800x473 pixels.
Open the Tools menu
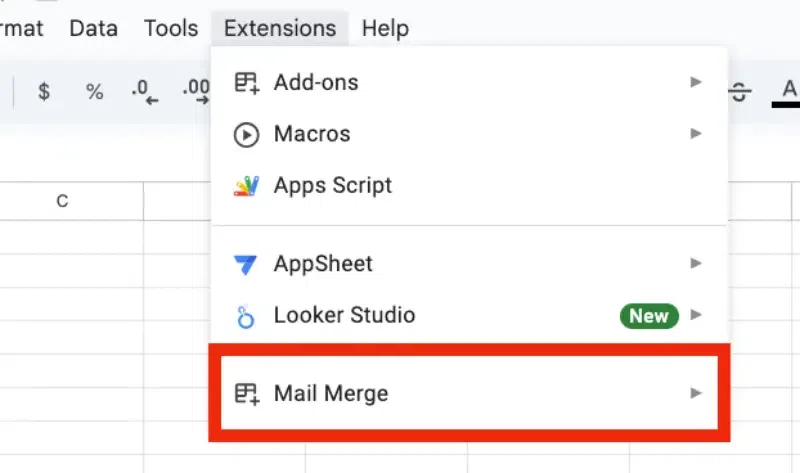pos(170,28)
